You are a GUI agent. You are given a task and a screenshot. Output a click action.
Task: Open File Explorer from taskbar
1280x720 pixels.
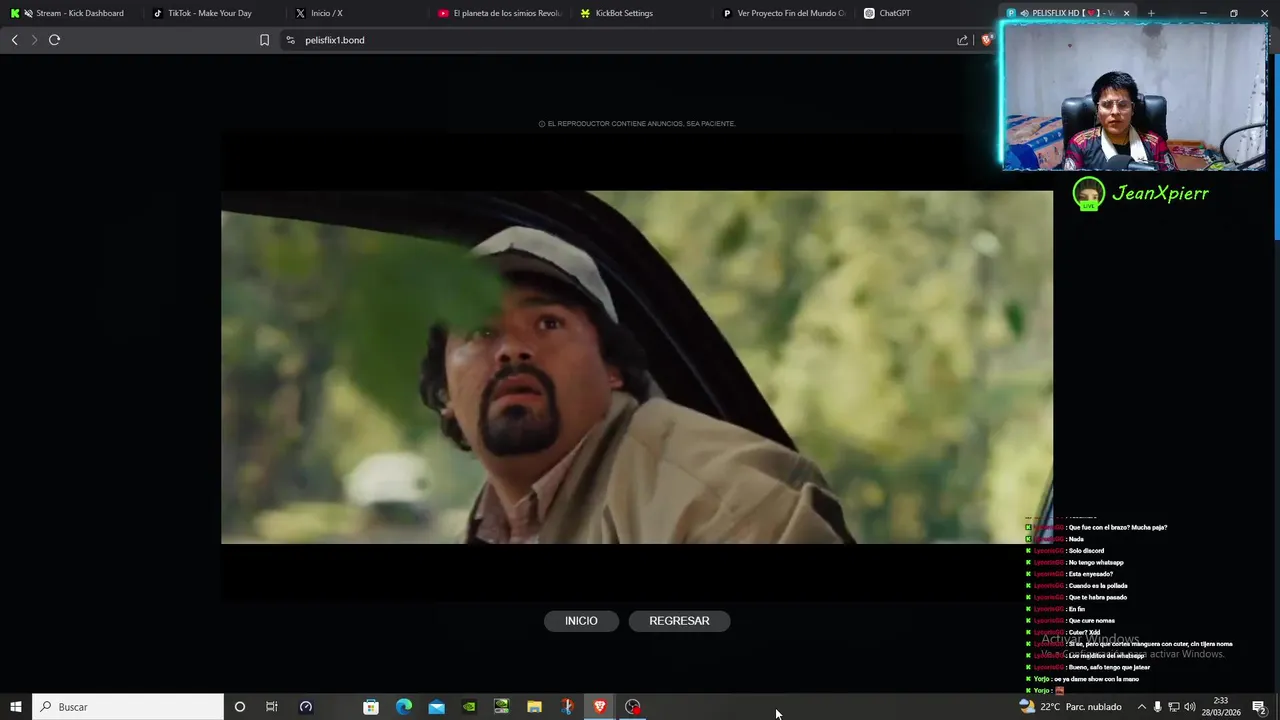(x=535, y=707)
